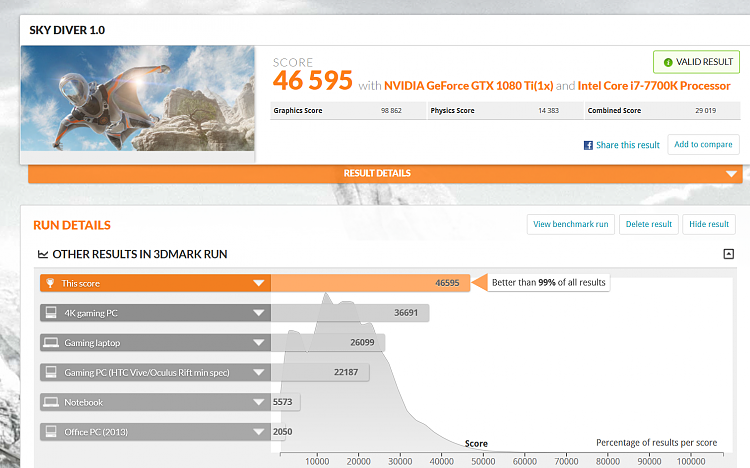Click the Sky Diver skydiver thumbnail image
Viewport: 750px width, 468px height.
click(138, 98)
